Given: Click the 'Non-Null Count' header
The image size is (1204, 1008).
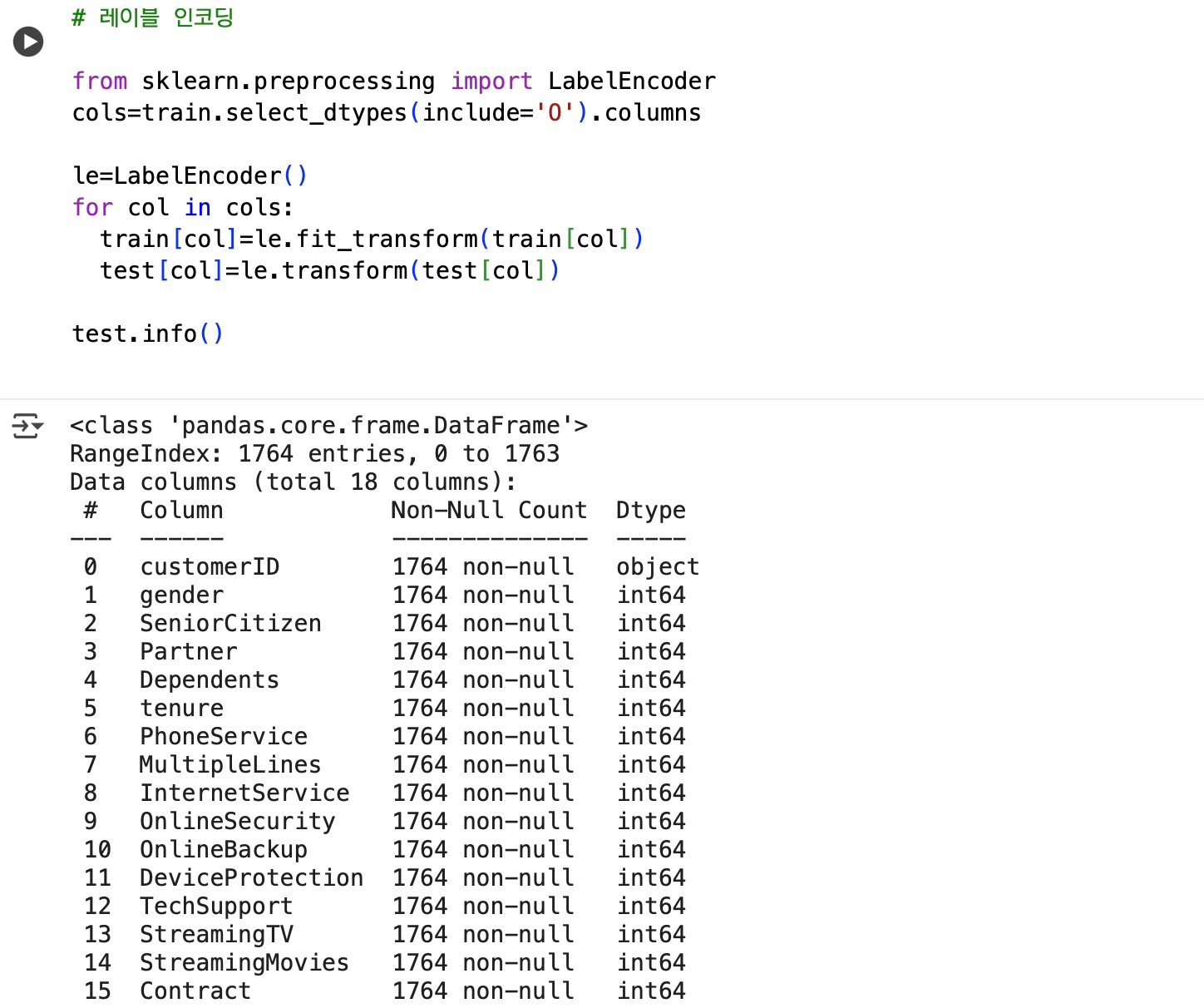Looking at the screenshot, I should click(489, 511).
